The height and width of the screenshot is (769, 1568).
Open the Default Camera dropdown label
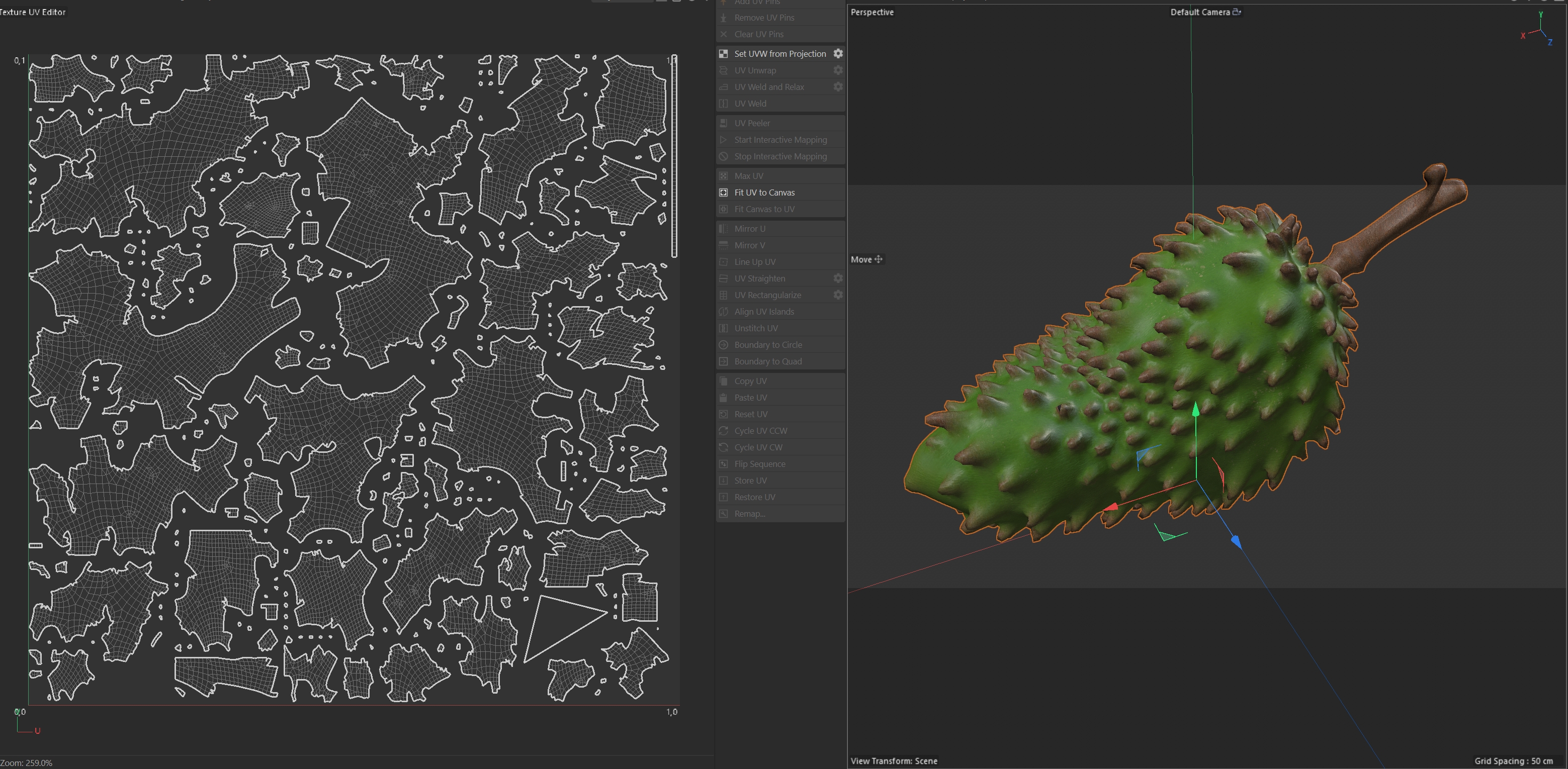(1200, 12)
